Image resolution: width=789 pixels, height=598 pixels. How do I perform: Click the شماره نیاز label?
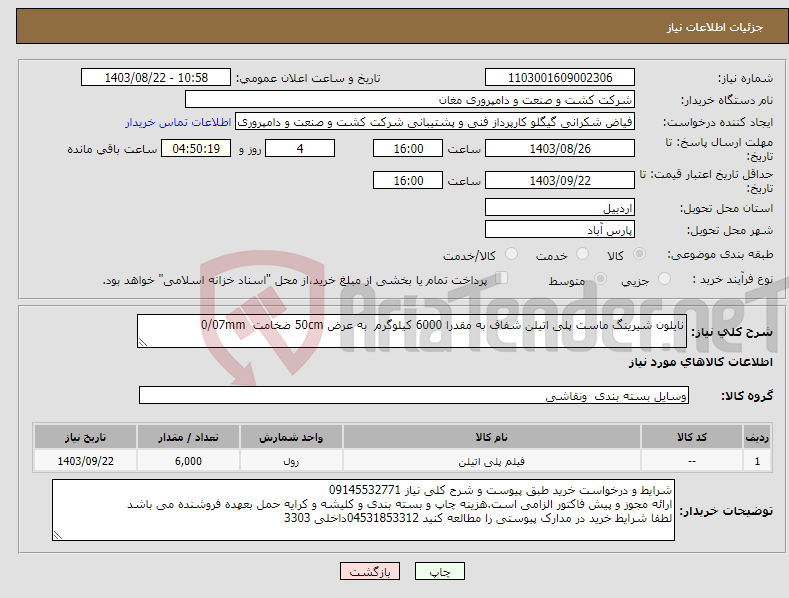coord(745,79)
